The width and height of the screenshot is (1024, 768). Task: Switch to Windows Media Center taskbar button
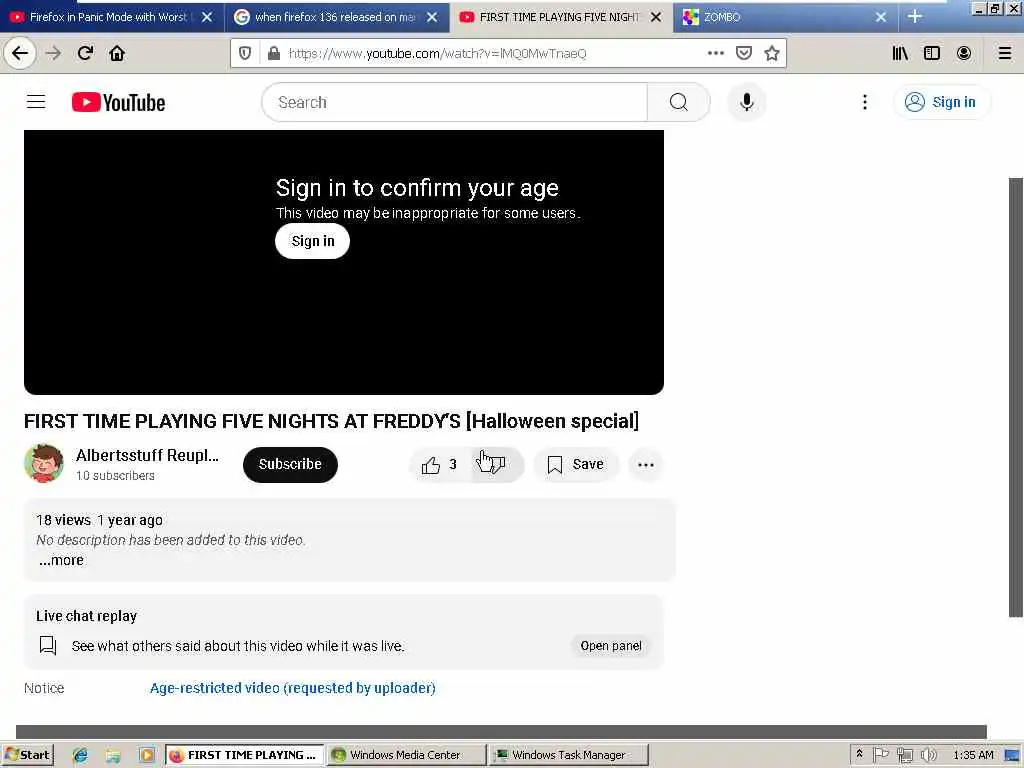pos(406,755)
